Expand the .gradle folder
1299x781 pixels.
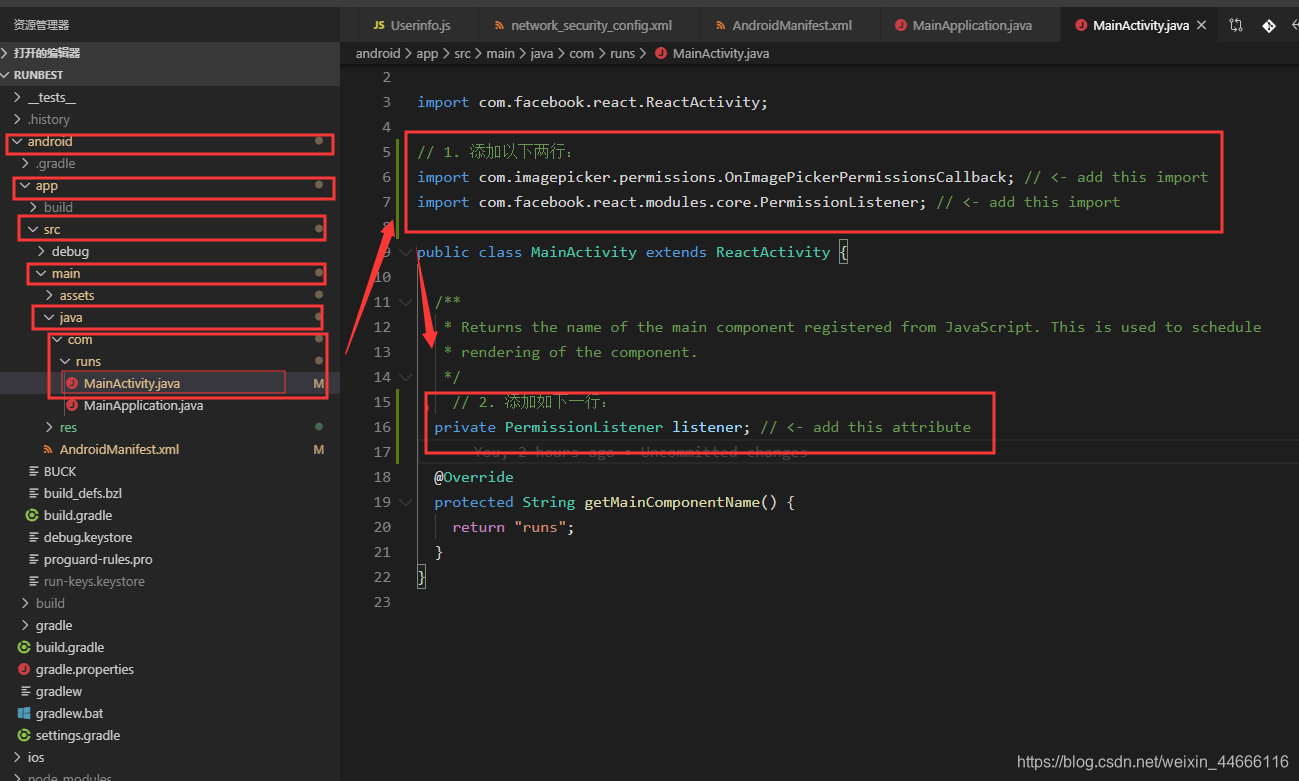click(x=170, y=163)
